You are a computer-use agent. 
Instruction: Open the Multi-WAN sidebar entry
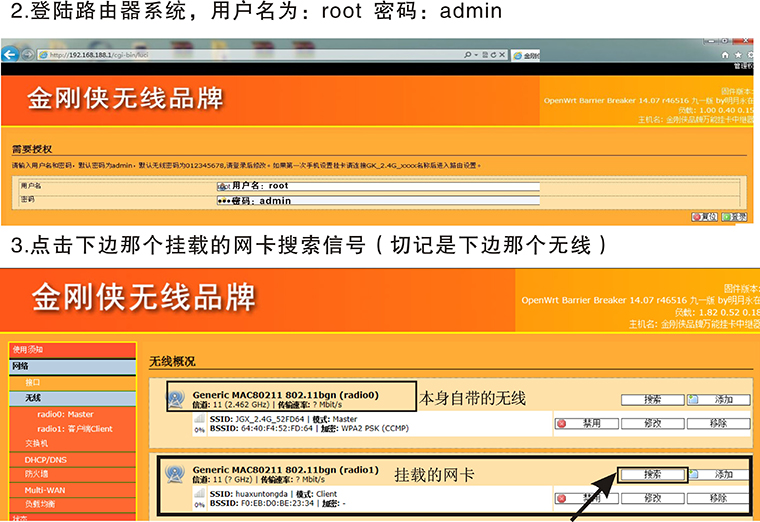tap(73, 490)
